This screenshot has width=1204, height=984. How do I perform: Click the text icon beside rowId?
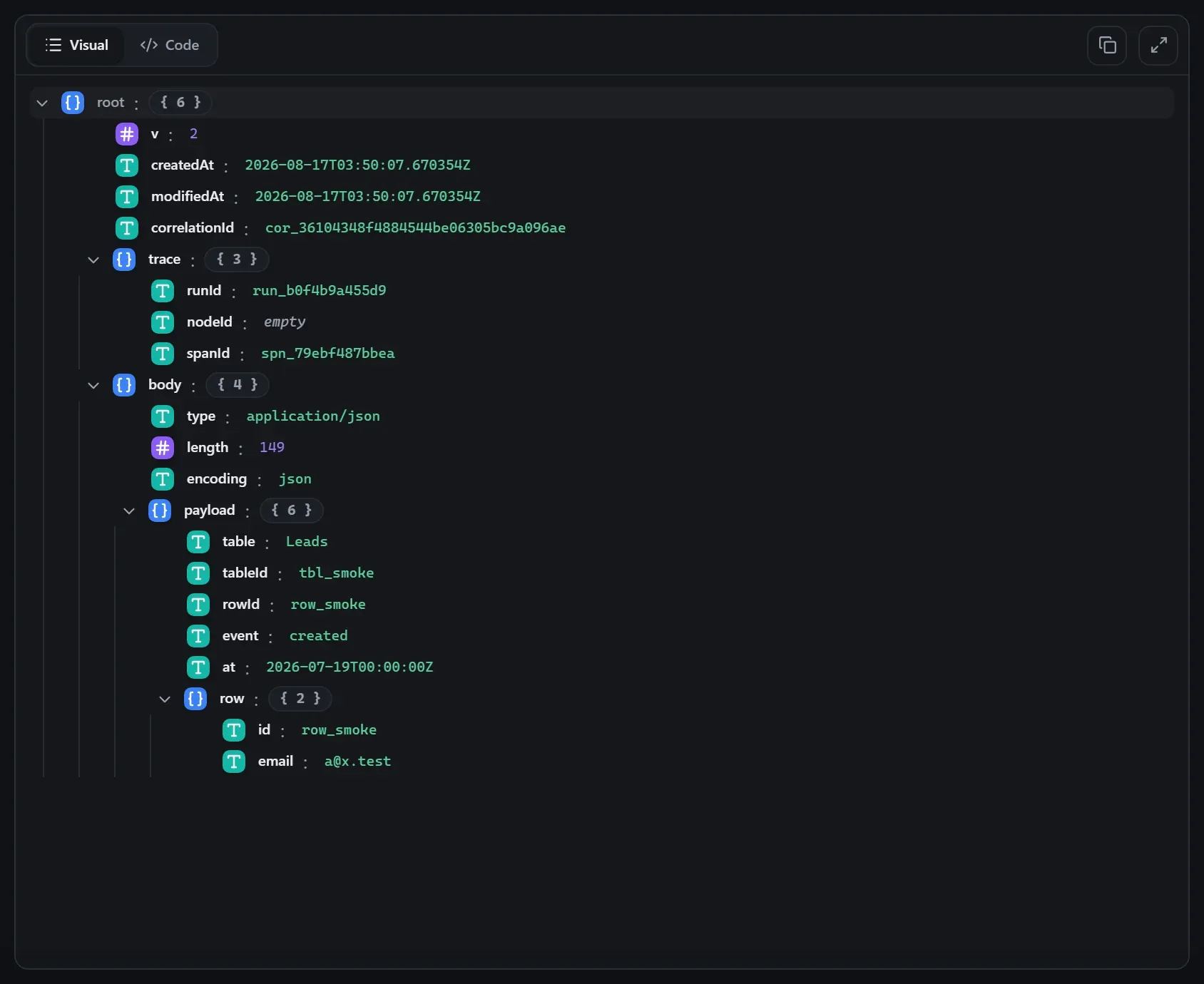(x=198, y=605)
